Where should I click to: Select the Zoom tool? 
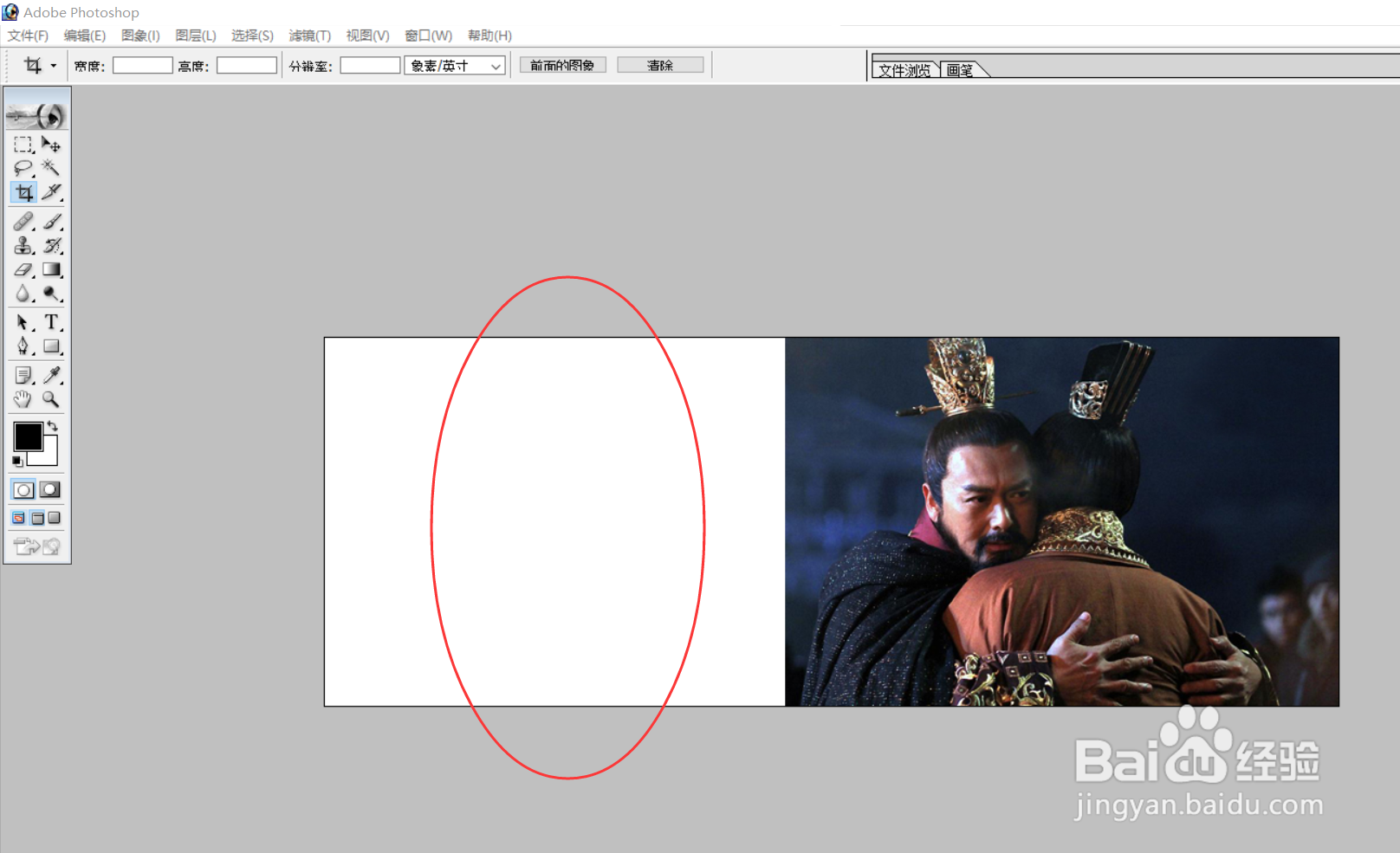click(x=51, y=399)
